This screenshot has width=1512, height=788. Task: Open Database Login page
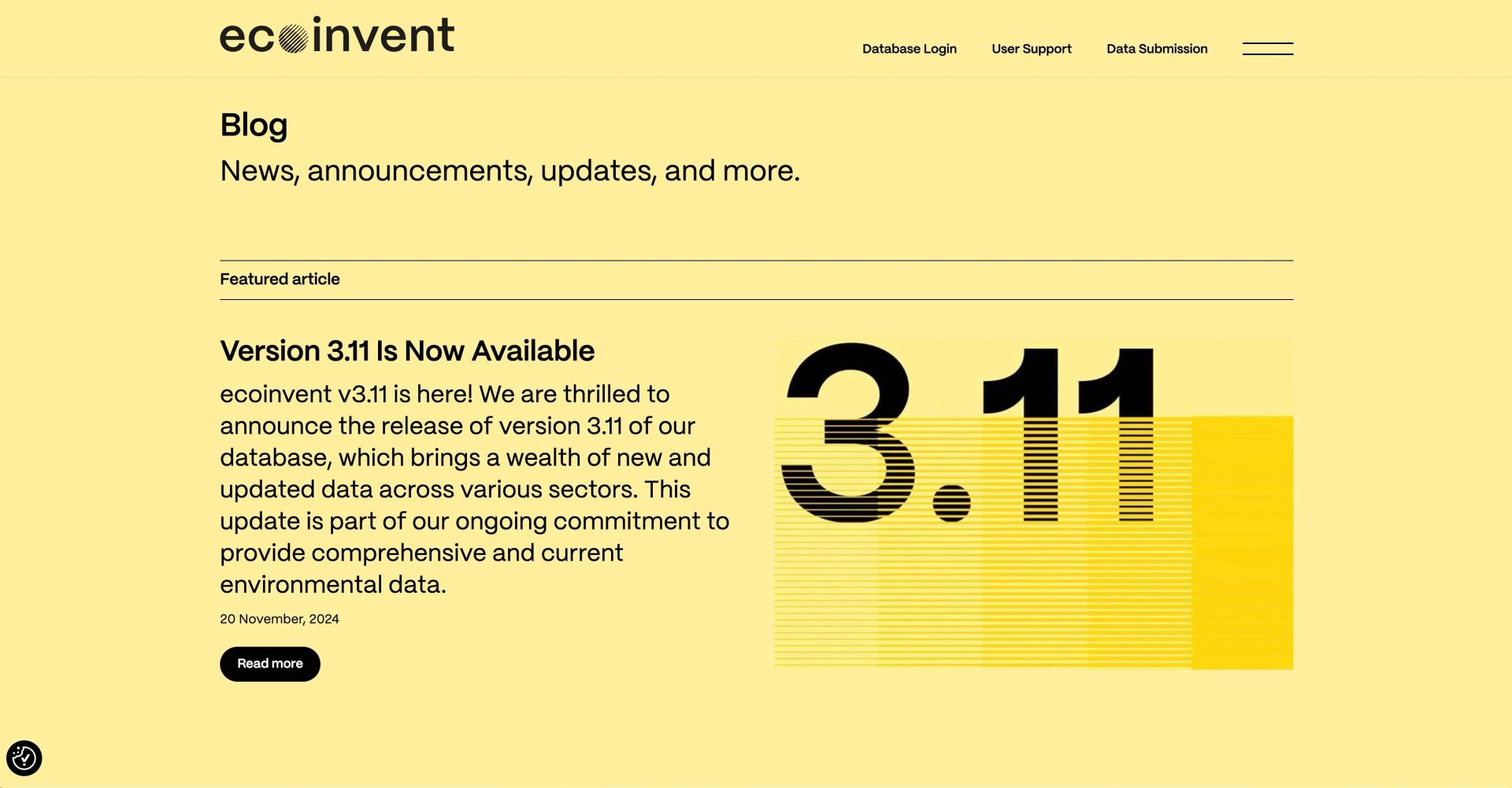coord(909,49)
